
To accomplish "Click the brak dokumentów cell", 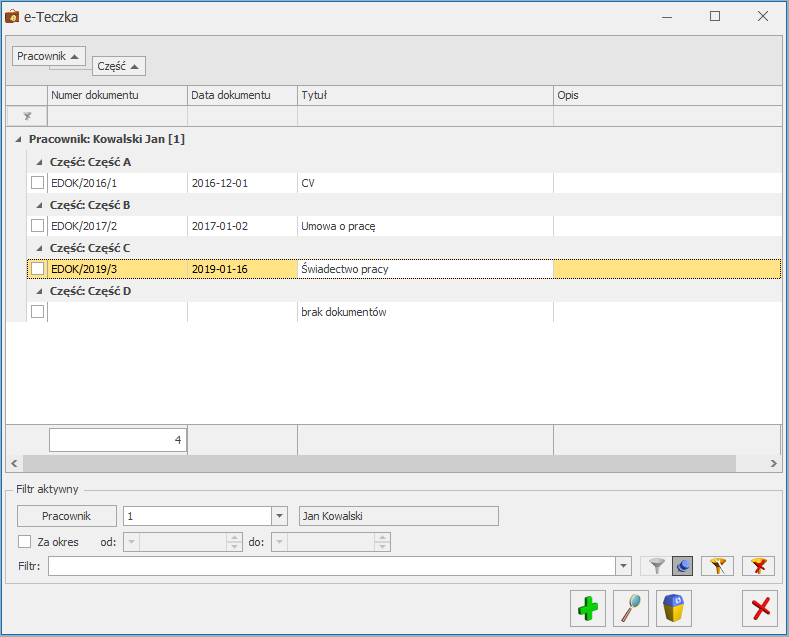I will coord(425,312).
